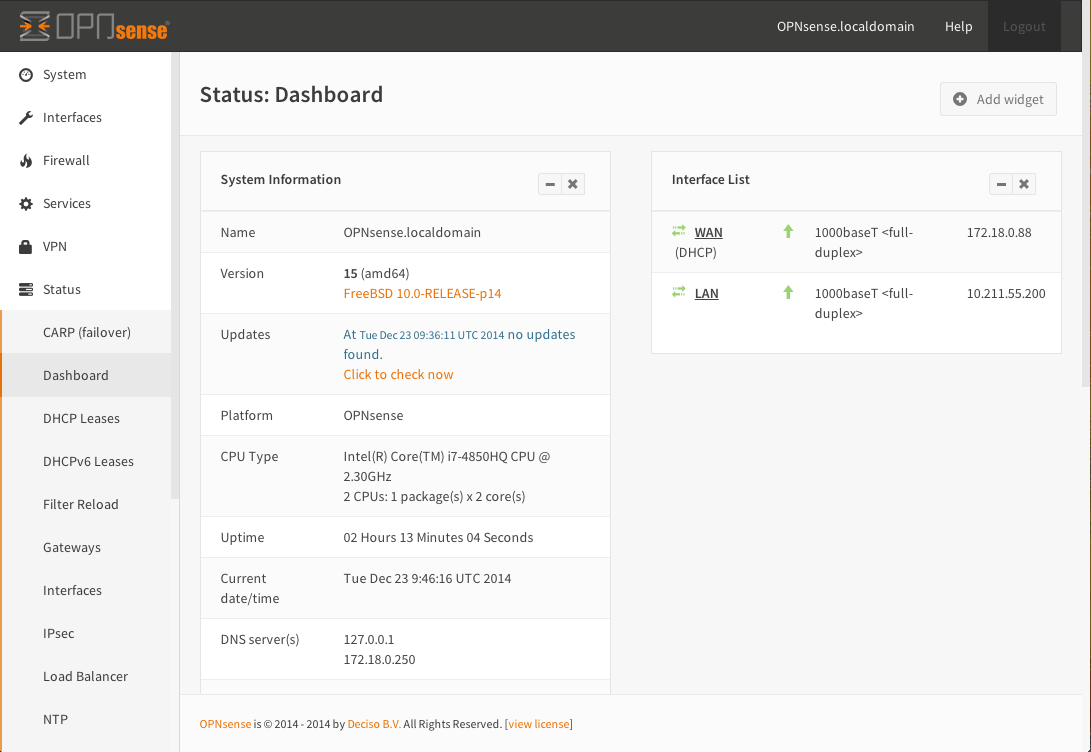Click the sidebar vertical scrollbar
Screen dimensions: 1091x752
pyautogui.click(x=175, y=276)
